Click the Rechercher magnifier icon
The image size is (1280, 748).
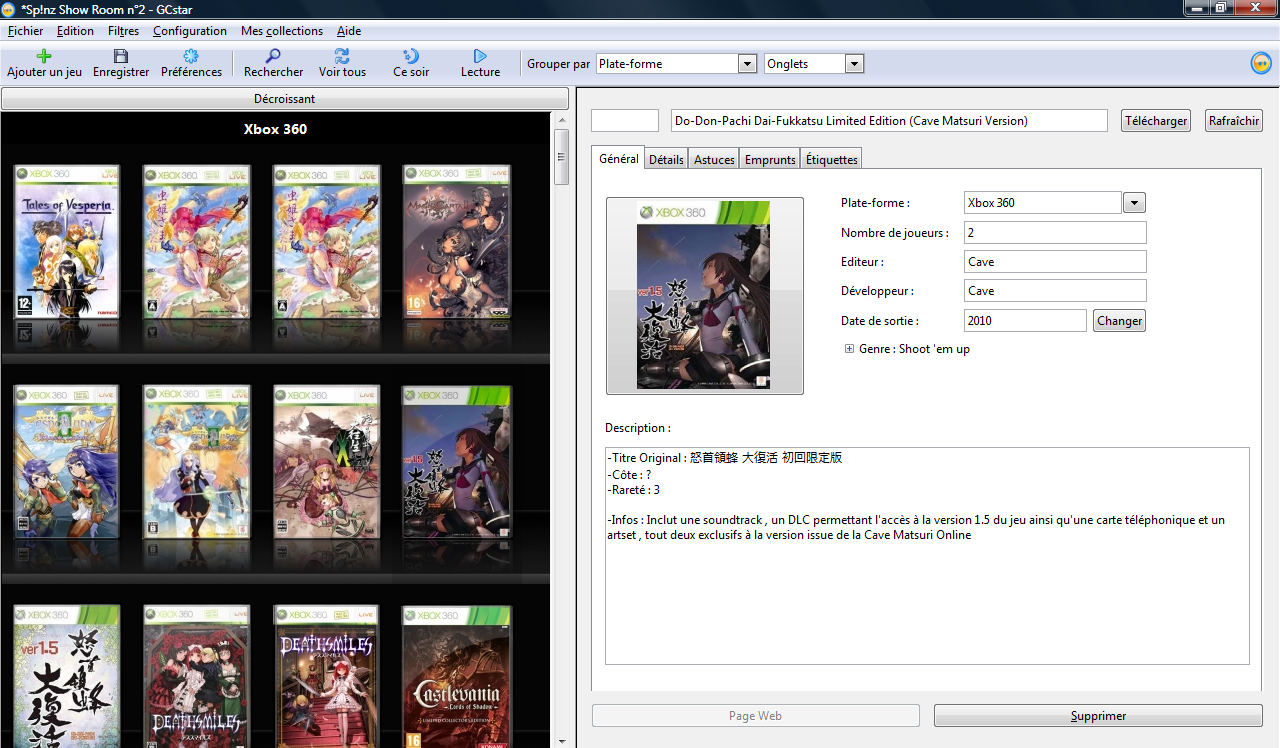coord(273,56)
